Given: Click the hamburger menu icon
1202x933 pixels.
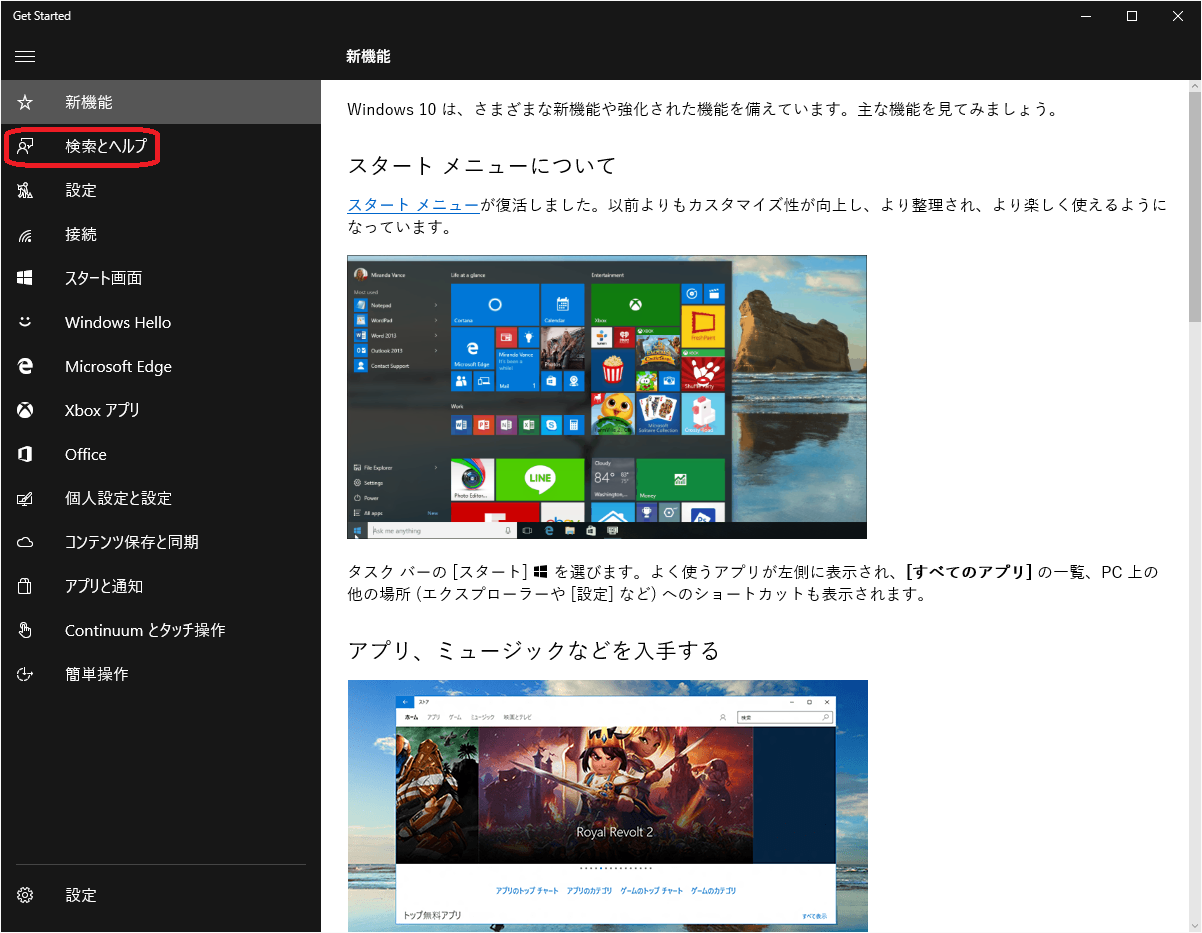Looking at the screenshot, I should [25, 57].
